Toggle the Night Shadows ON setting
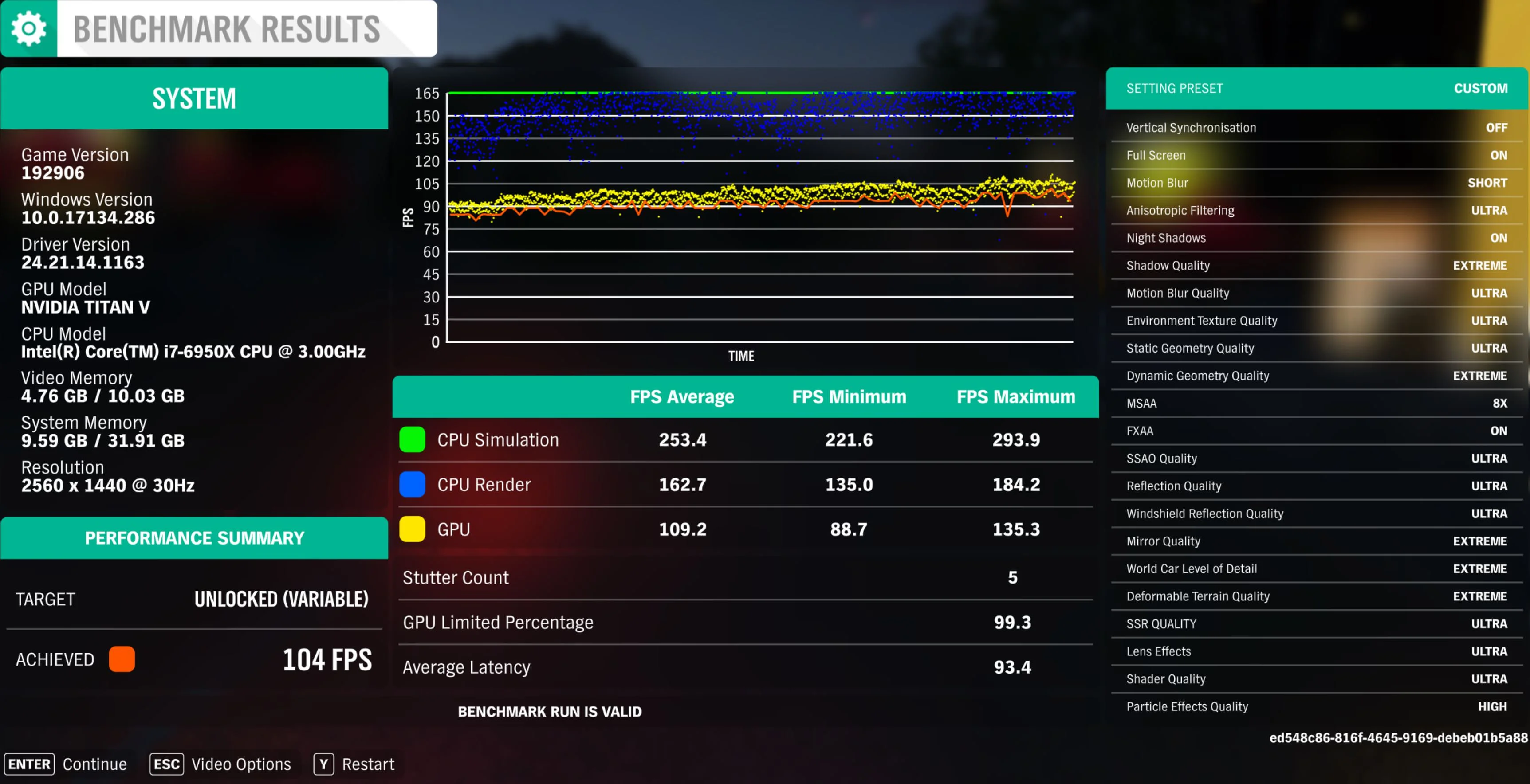The image size is (1530, 784). [x=1498, y=238]
